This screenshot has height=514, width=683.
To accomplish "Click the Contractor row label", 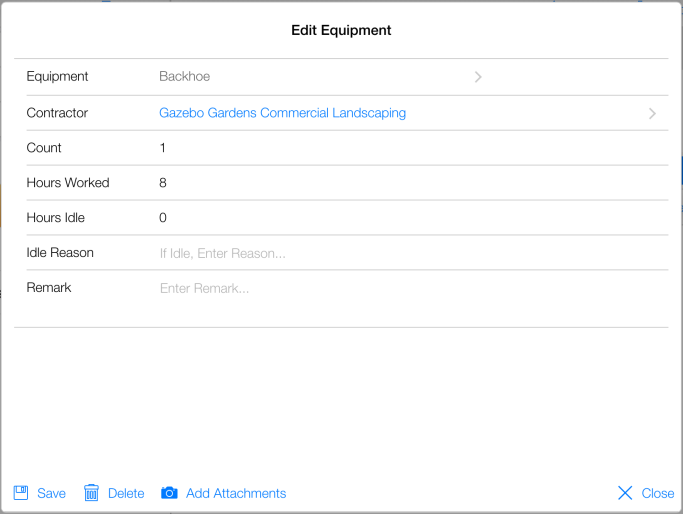I will coord(57,113).
